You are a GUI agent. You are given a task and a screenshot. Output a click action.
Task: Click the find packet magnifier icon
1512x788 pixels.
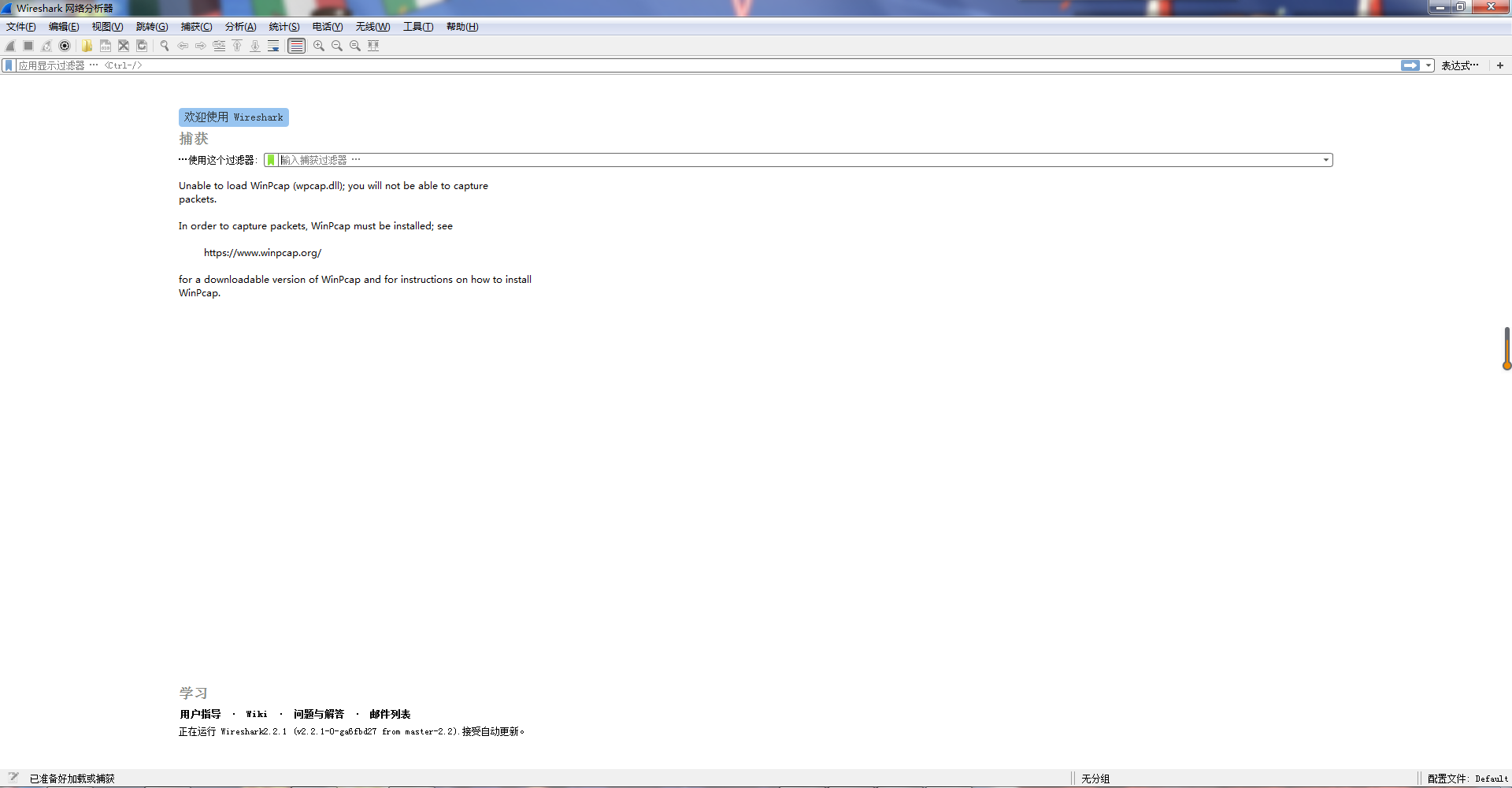tap(164, 46)
